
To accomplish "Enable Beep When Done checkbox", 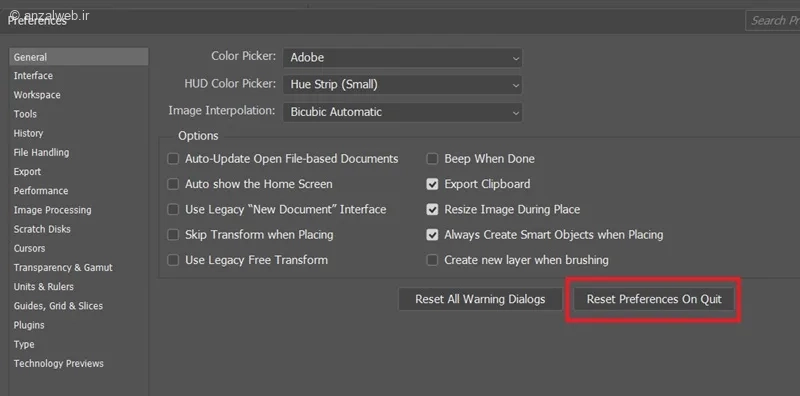I will 432,159.
